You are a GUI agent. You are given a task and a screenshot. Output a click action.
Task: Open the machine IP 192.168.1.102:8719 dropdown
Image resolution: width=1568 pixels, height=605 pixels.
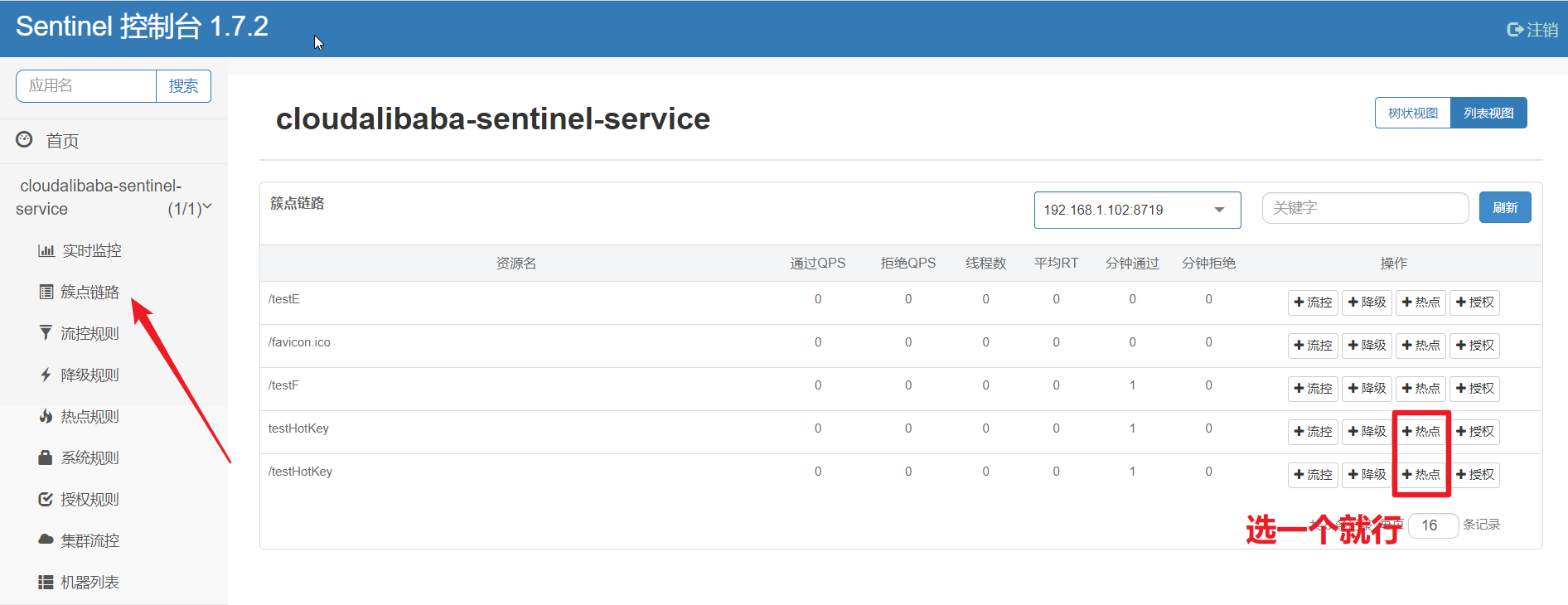(x=1137, y=210)
